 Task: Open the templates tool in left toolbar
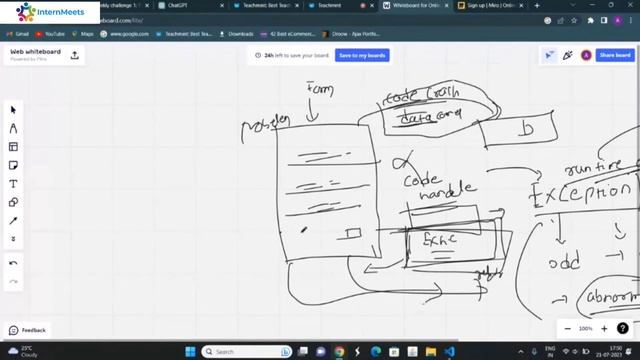click(x=13, y=147)
